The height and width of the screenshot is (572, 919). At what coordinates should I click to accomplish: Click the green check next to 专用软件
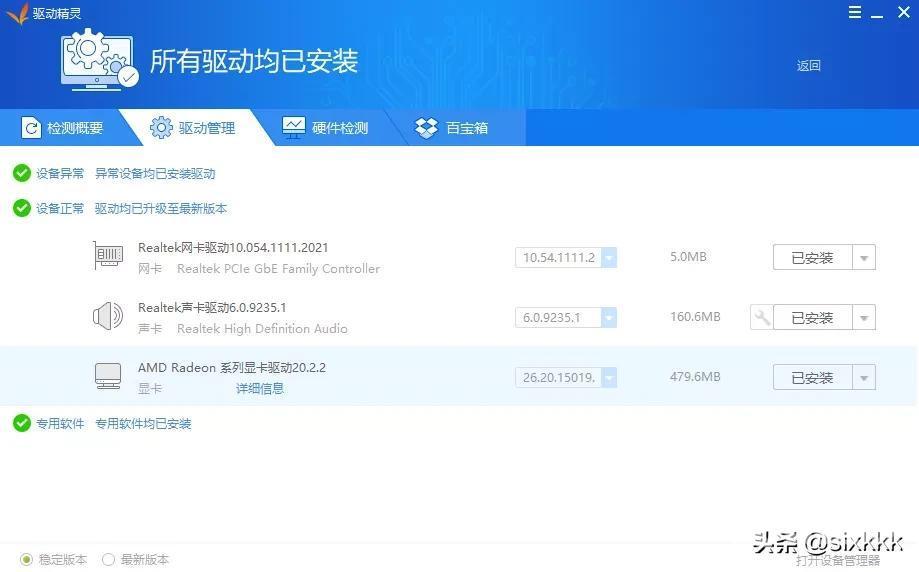[x=22, y=423]
